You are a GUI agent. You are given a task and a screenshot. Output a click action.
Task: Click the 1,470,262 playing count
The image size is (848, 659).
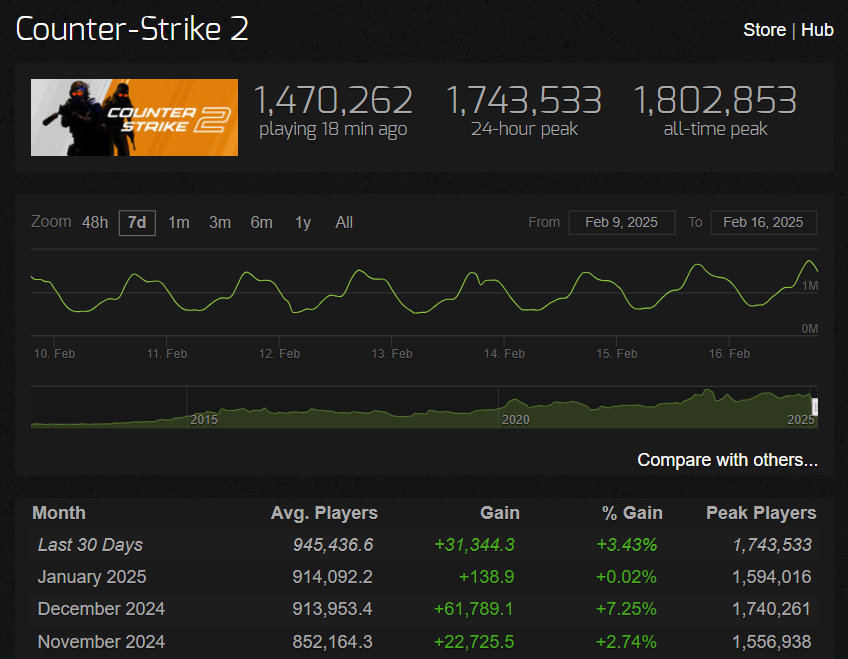(333, 101)
